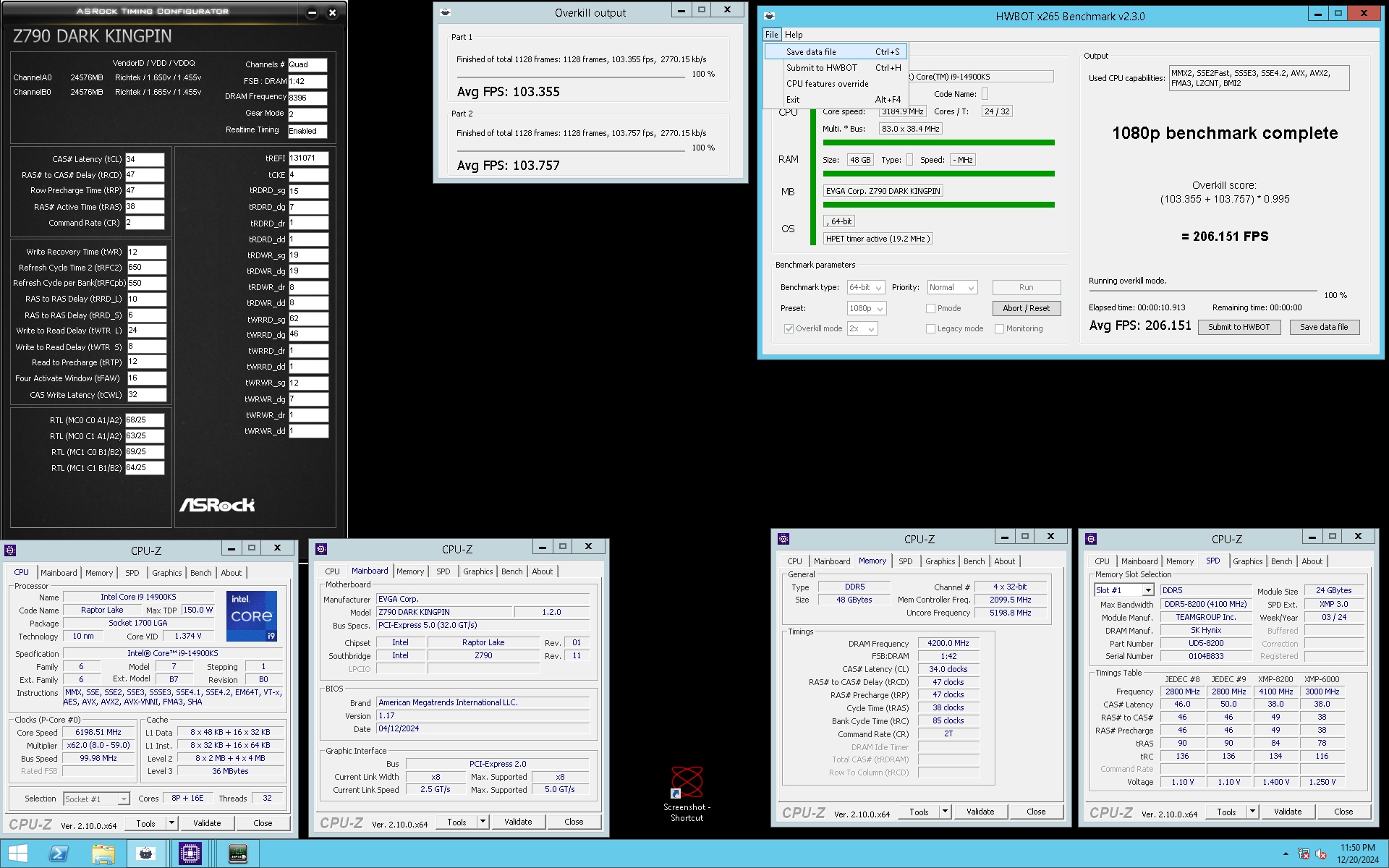Open the Socket #1 selection dropdown
The width and height of the screenshot is (1389, 868).
(x=96, y=799)
